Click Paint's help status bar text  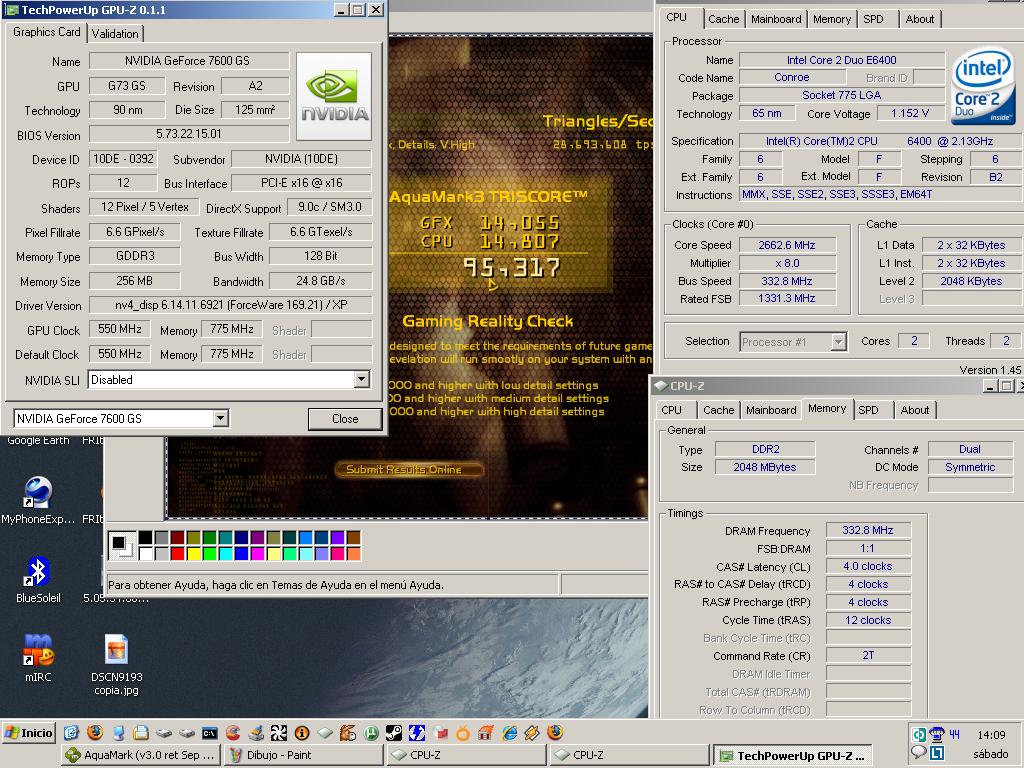(276, 585)
